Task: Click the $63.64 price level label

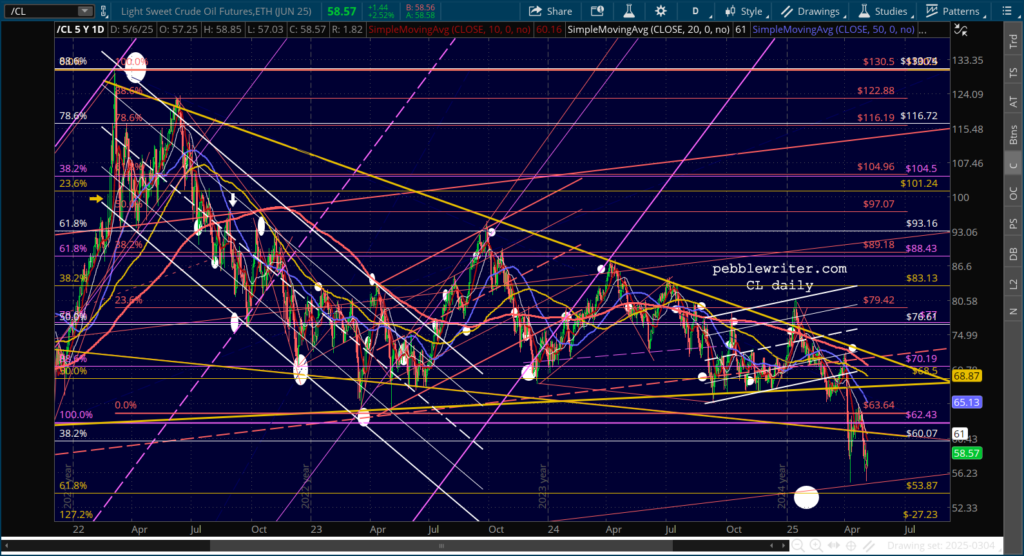Action: [878, 405]
